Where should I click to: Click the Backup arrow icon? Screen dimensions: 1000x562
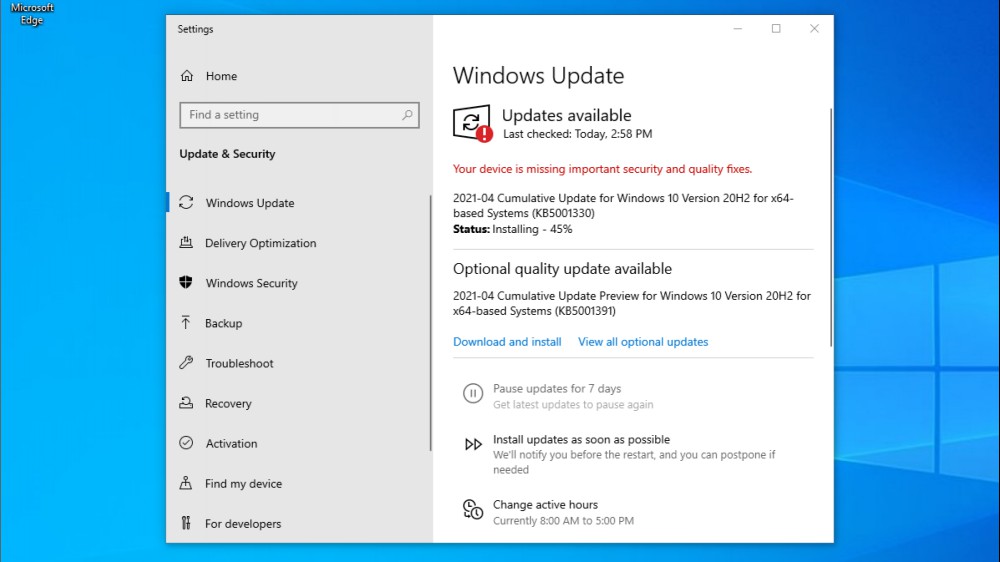(x=186, y=323)
